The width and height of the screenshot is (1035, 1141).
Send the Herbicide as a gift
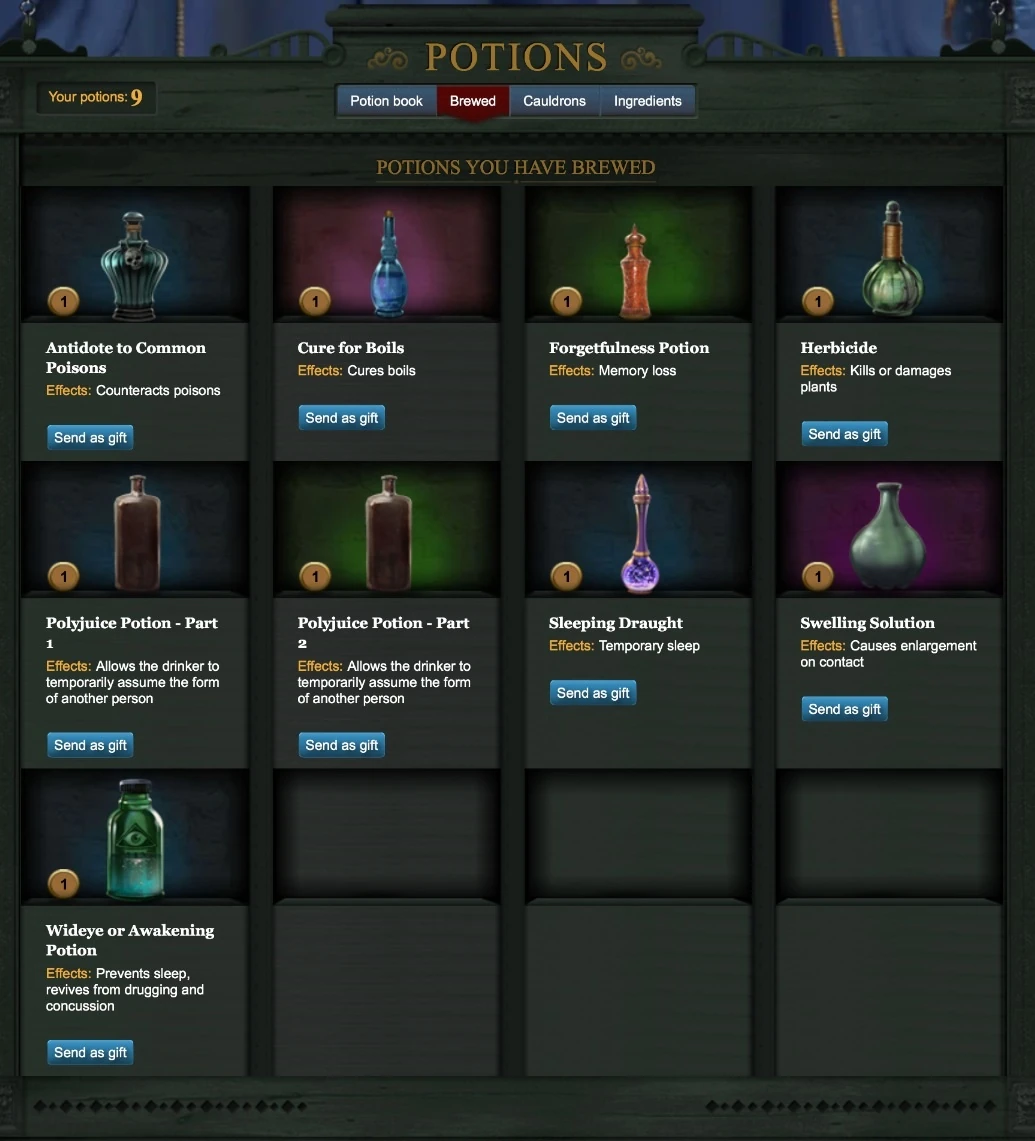click(x=844, y=434)
